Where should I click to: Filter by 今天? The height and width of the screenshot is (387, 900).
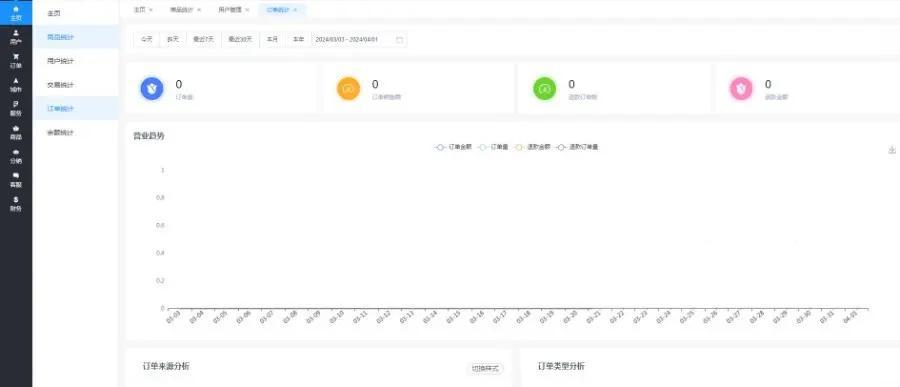pos(147,40)
